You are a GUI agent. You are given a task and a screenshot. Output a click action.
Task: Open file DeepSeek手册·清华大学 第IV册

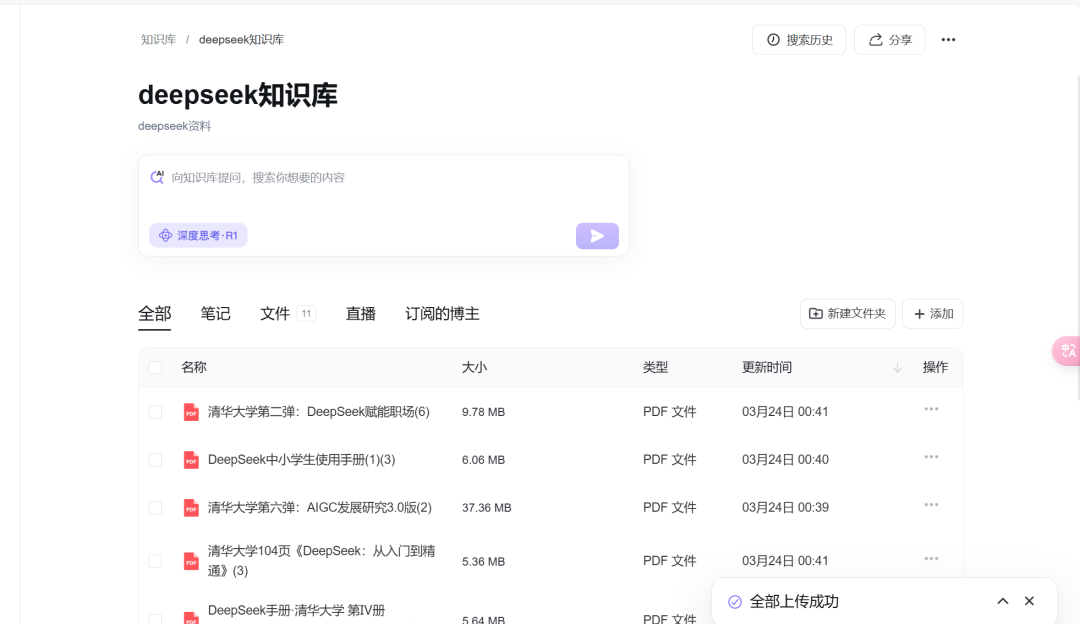coord(296,610)
